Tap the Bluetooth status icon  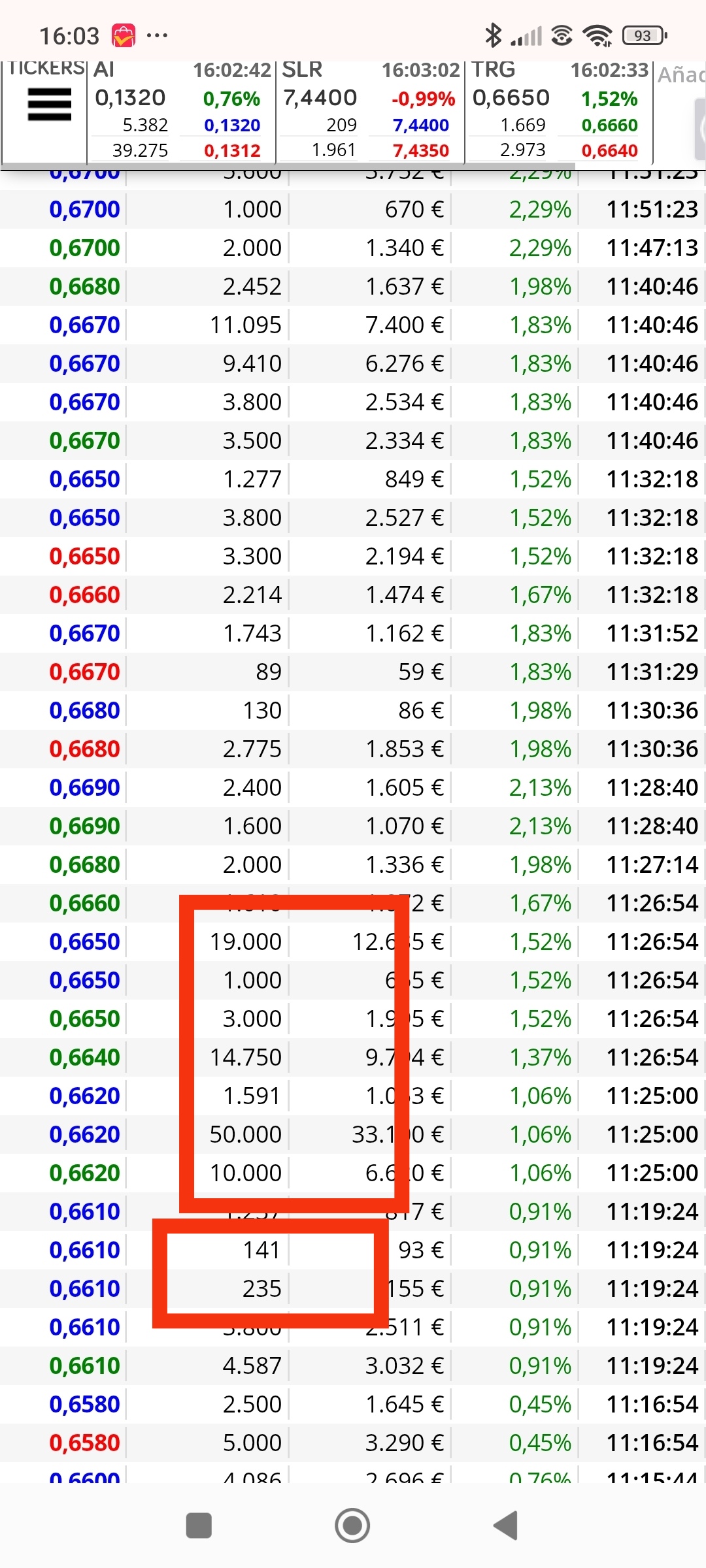tap(493, 35)
